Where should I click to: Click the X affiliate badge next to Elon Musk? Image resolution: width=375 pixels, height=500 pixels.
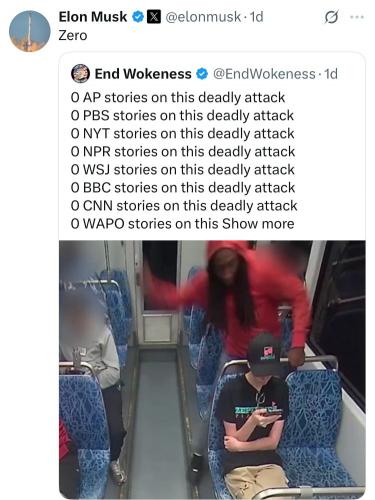point(154,17)
